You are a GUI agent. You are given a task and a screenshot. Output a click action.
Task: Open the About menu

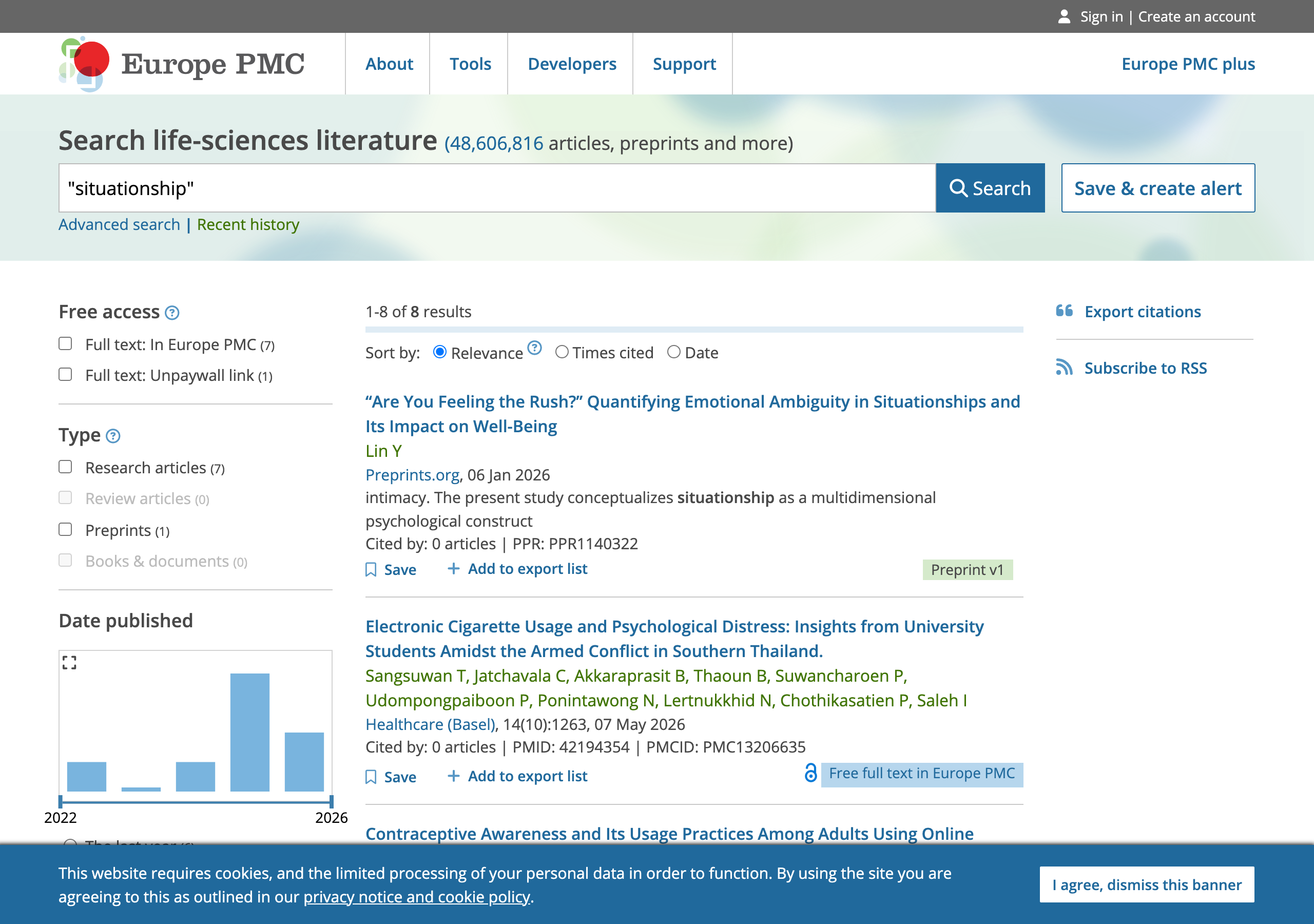coord(389,64)
